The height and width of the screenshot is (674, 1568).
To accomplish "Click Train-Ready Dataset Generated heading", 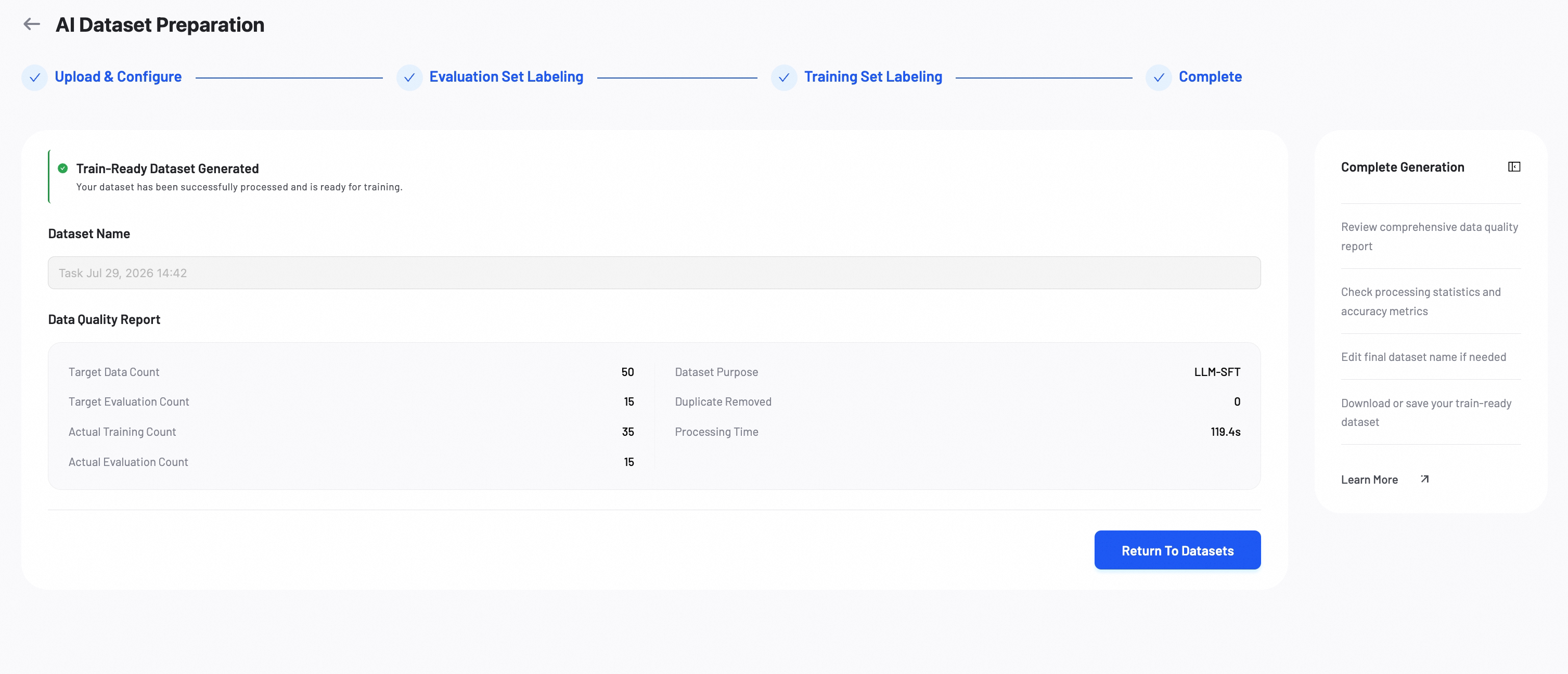I will [x=168, y=168].
